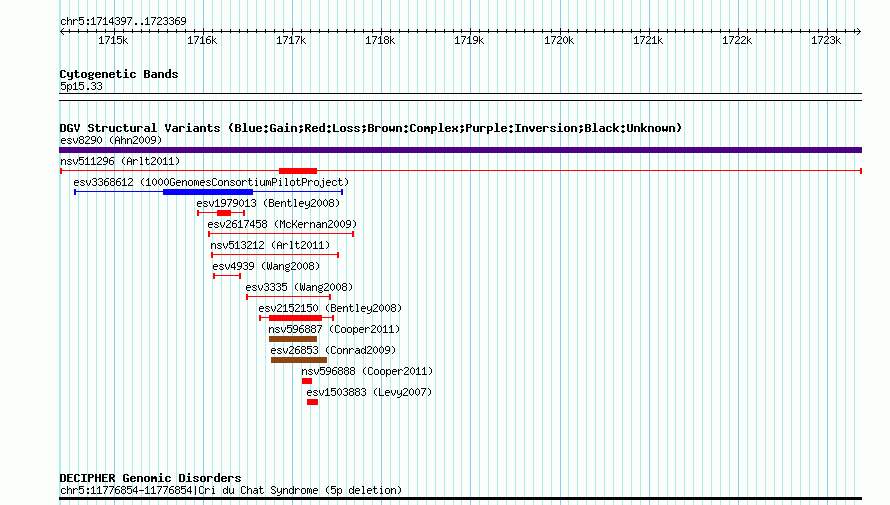Screen dimensions: 890x505
Task: Click the 1716k ruler mark
Action: tap(202, 40)
